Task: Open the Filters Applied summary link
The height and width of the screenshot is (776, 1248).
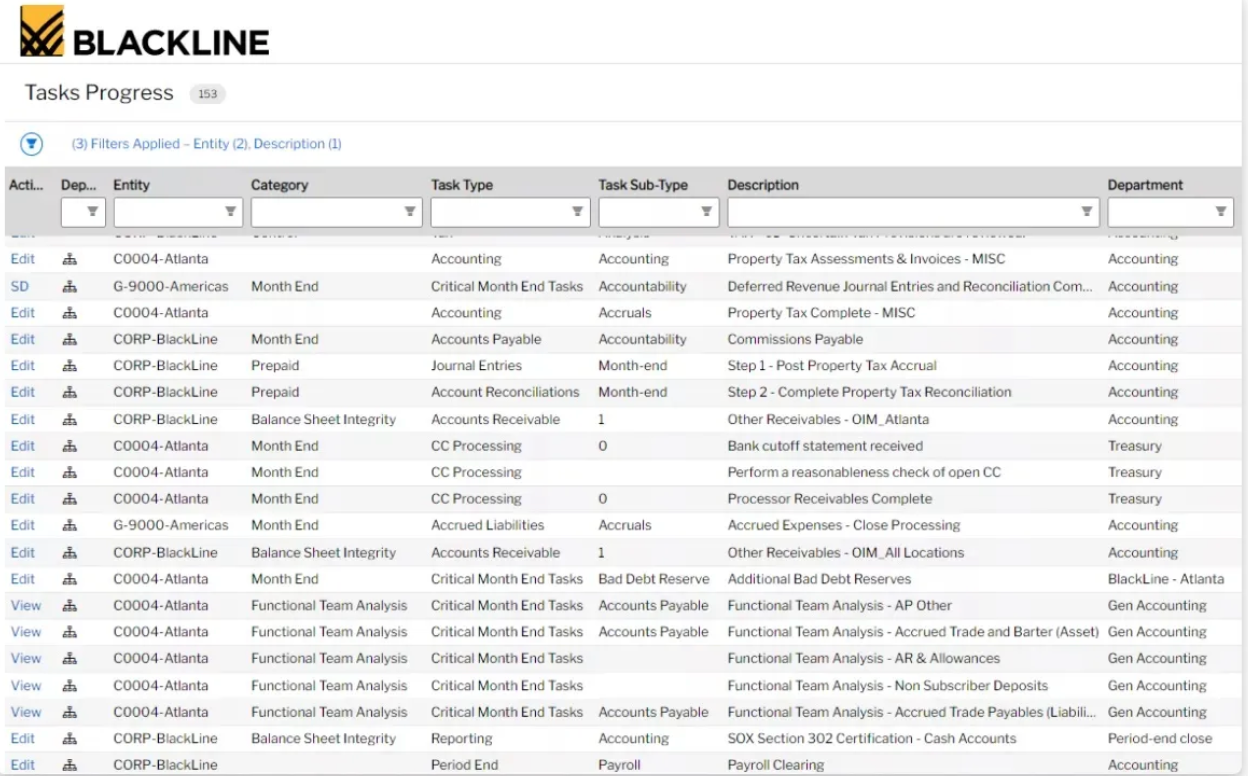Action: (x=206, y=144)
